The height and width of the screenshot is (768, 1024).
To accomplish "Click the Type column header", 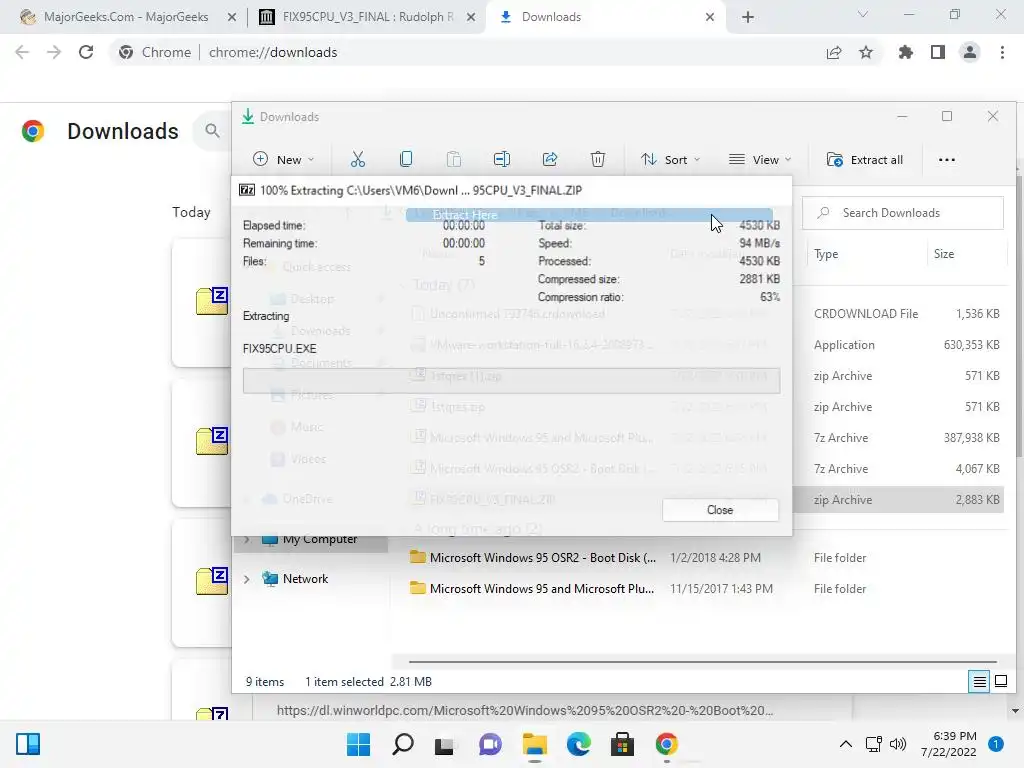I will tap(826, 254).
